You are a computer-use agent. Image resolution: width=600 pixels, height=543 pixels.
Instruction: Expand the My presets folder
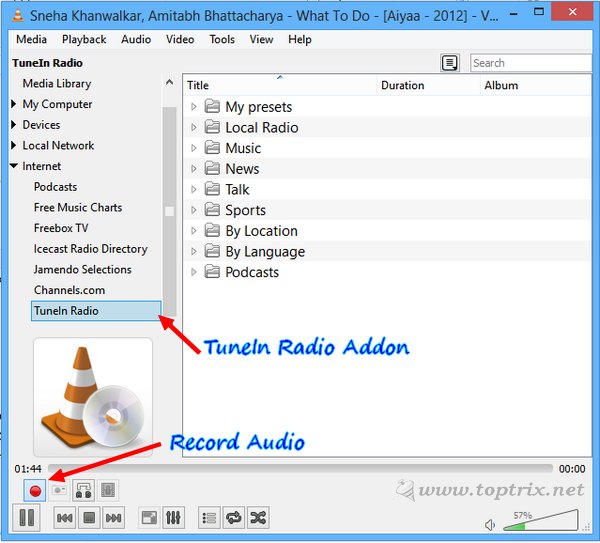tap(194, 107)
